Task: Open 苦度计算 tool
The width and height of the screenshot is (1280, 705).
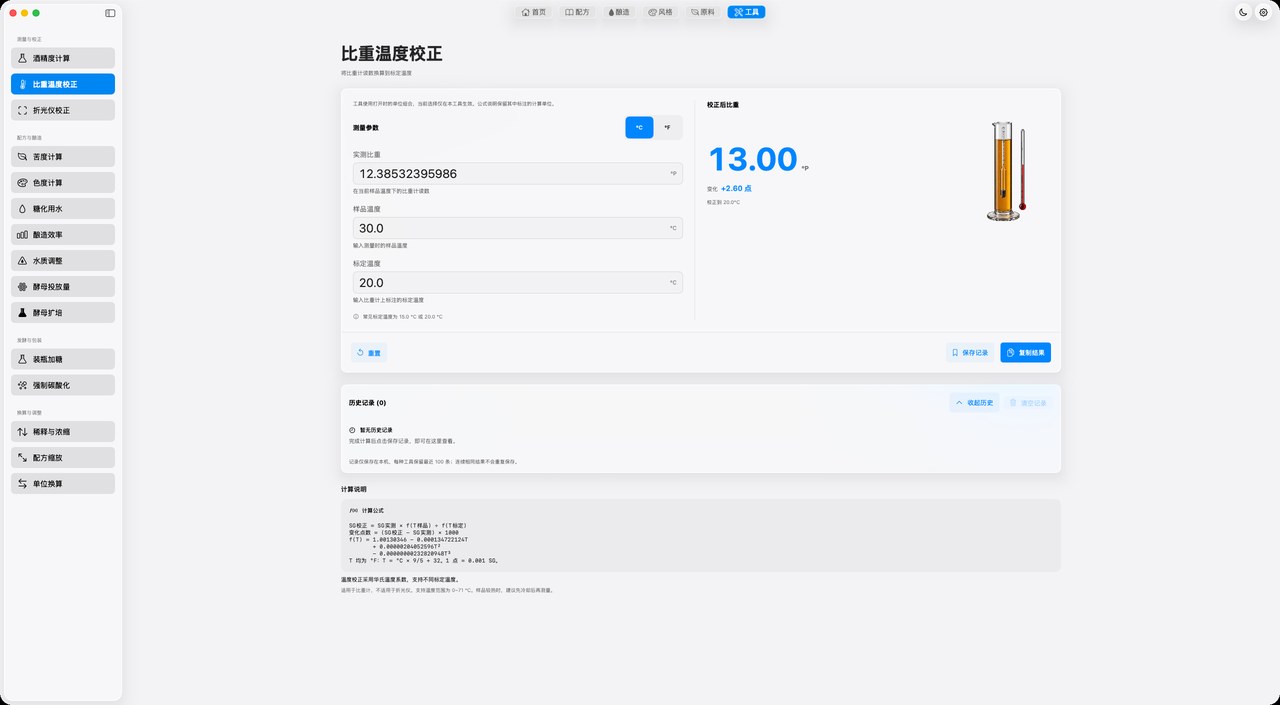Action: pos(63,157)
